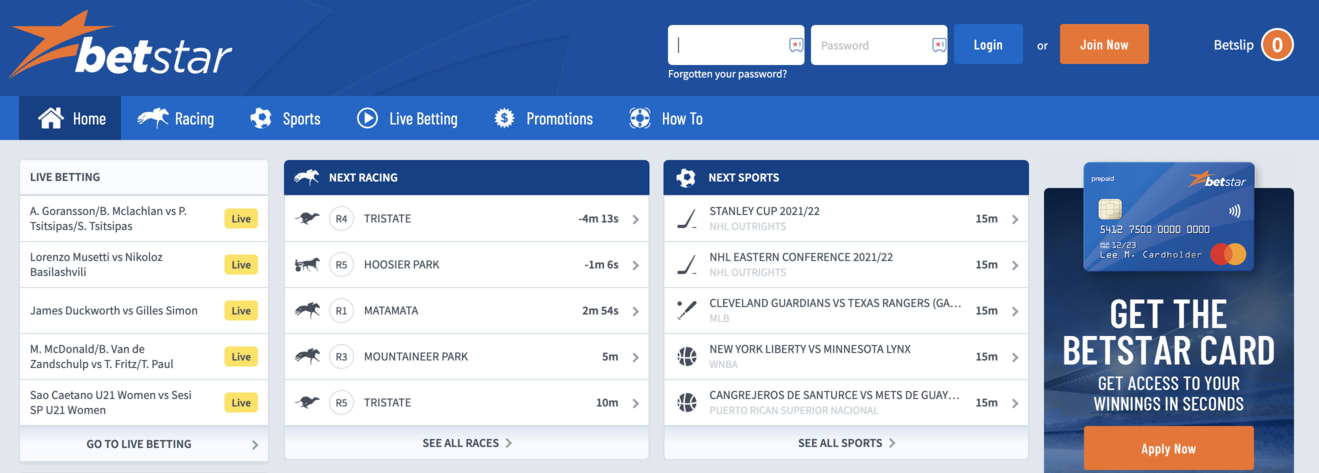Click the Apply Now button
The height and width of the screenshot is (473, 1319).
click(1169, 449)
